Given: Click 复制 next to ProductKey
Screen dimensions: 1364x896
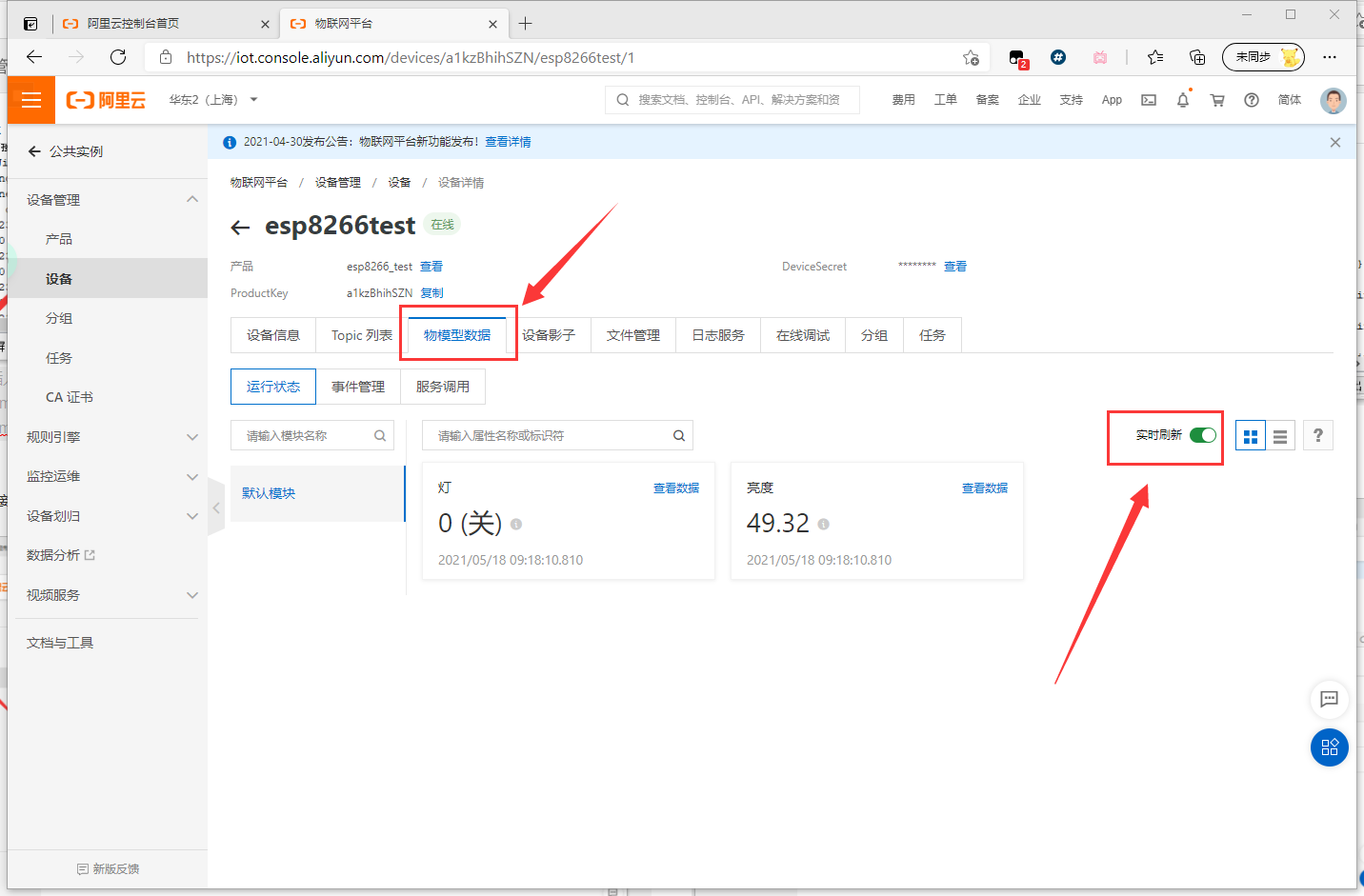Looking at the screenshot, I should coord(431,293).
